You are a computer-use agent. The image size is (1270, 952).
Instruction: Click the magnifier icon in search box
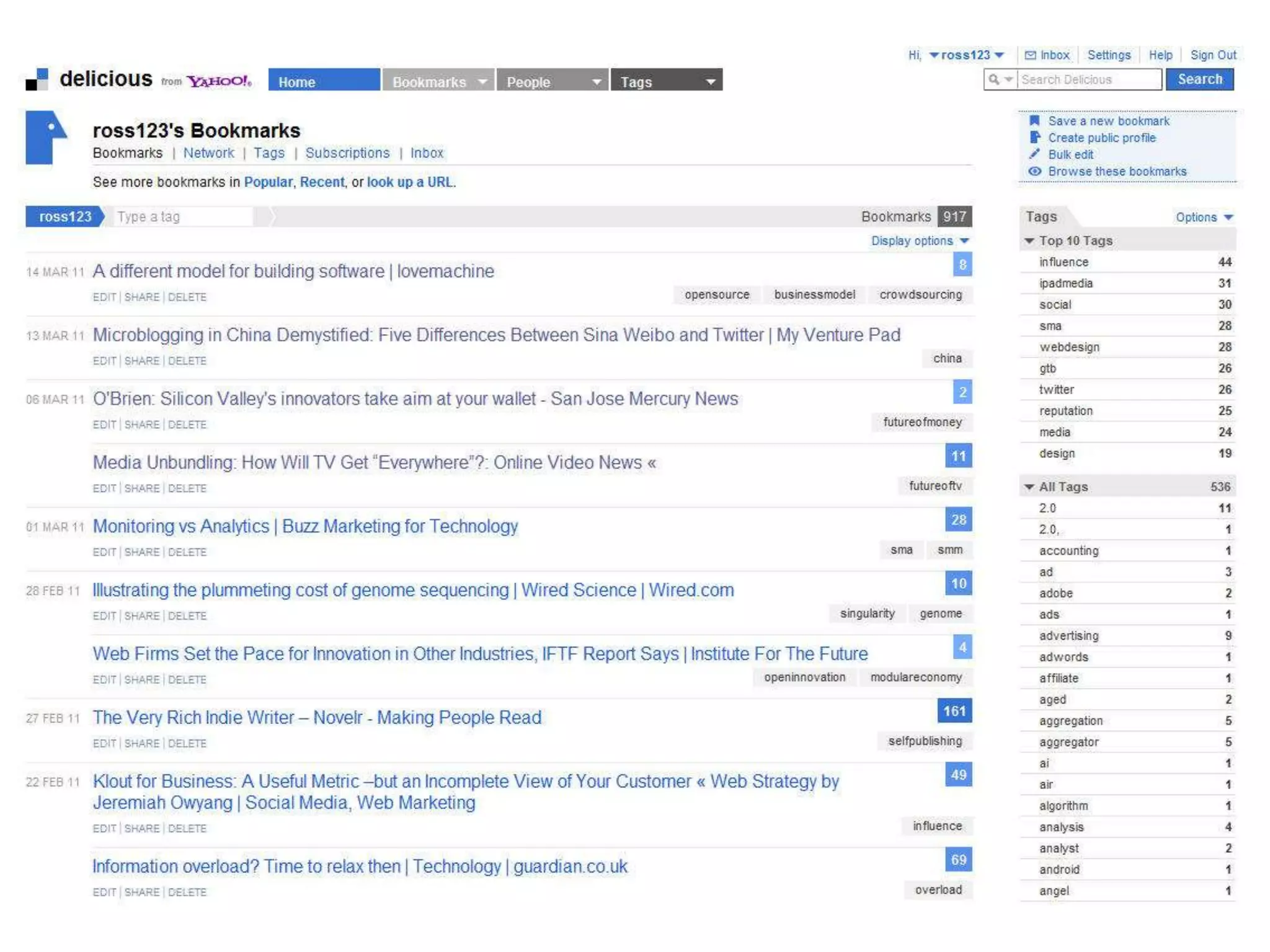tap(995, 79)
